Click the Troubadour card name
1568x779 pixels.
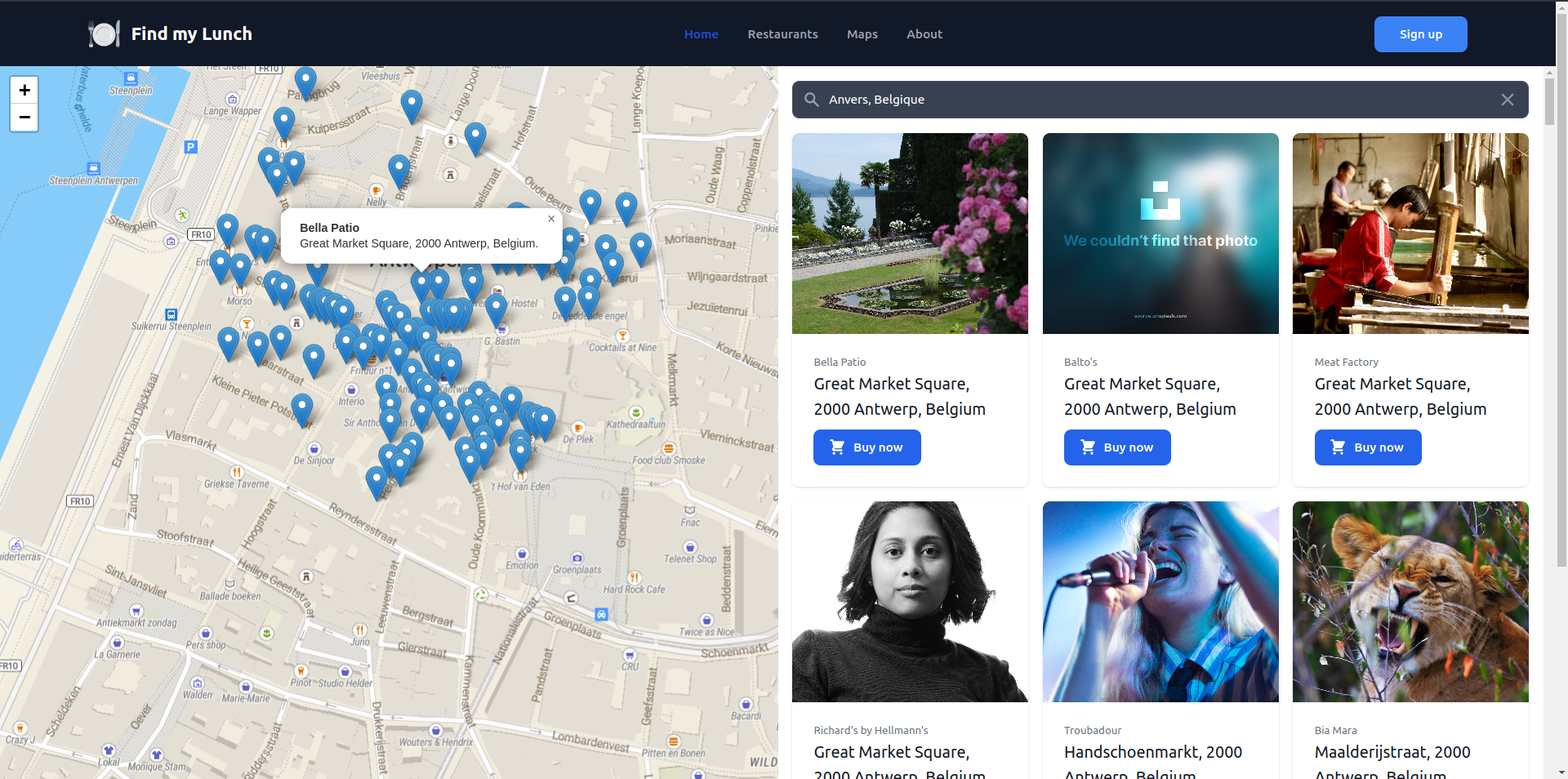pos(1093,730)
